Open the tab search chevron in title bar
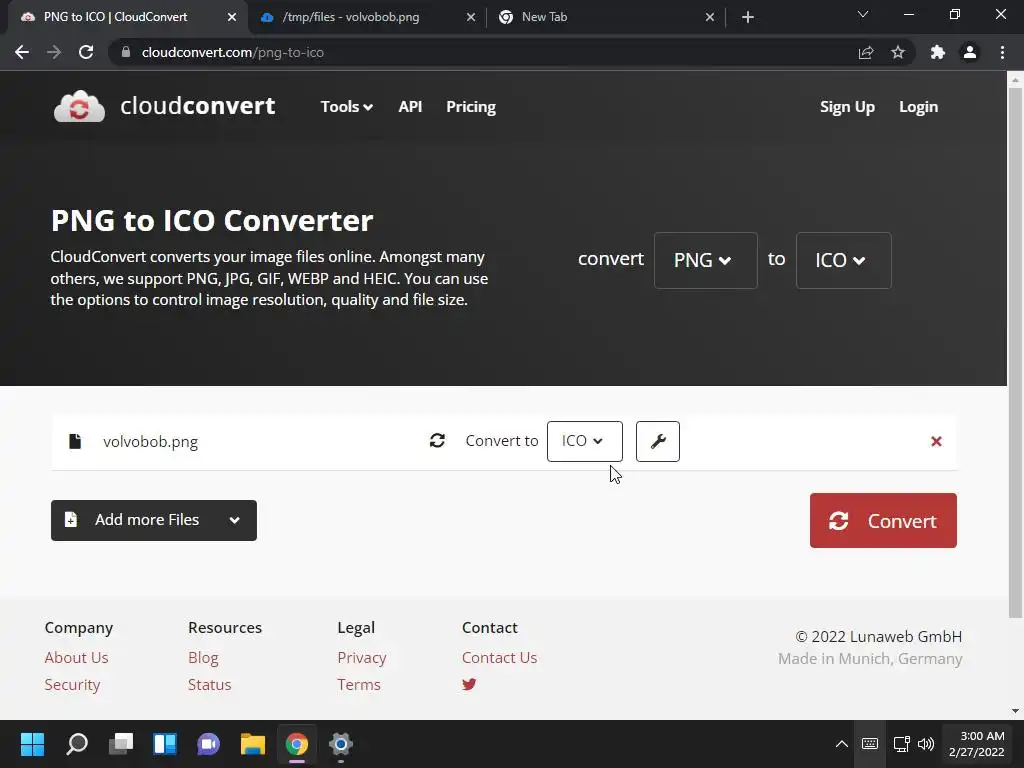 coord(863,14)
